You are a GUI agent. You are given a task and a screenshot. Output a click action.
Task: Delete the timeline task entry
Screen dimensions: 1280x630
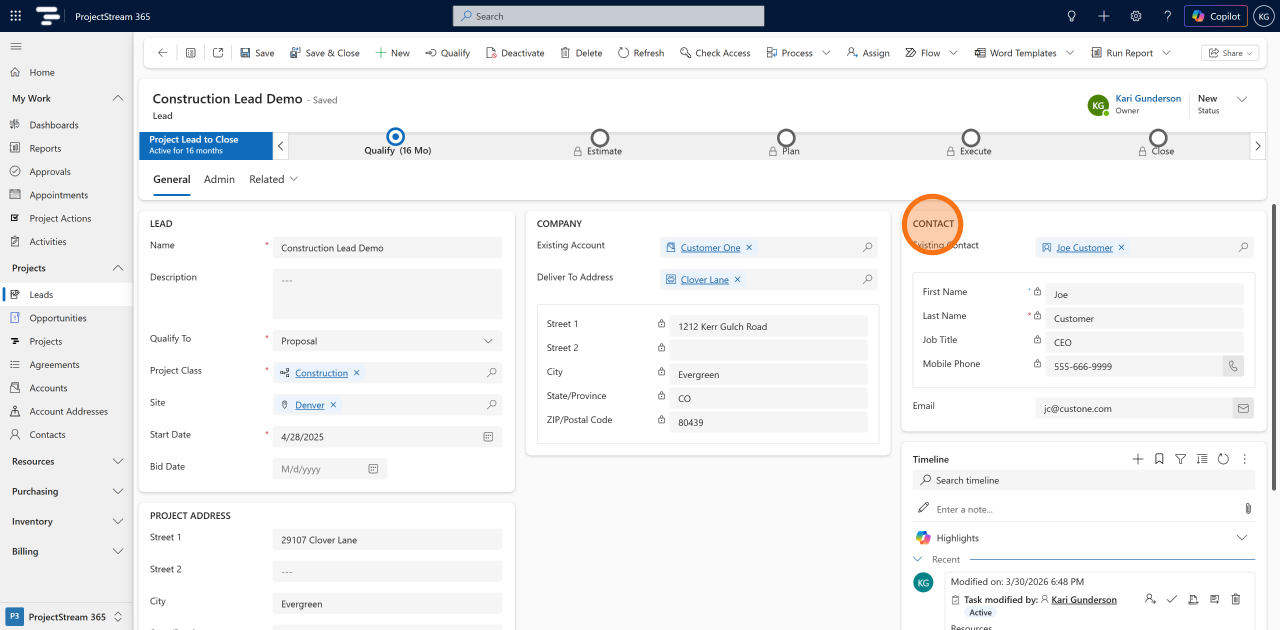1236,599
